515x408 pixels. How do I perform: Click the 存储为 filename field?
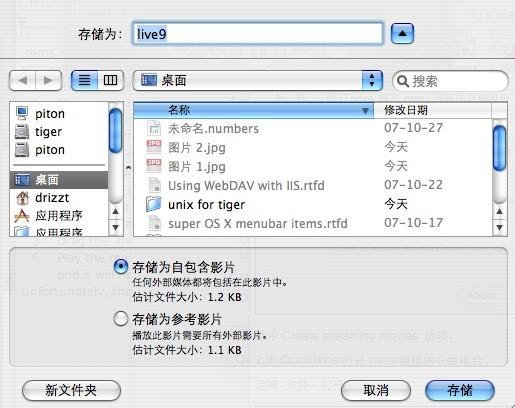258,34
